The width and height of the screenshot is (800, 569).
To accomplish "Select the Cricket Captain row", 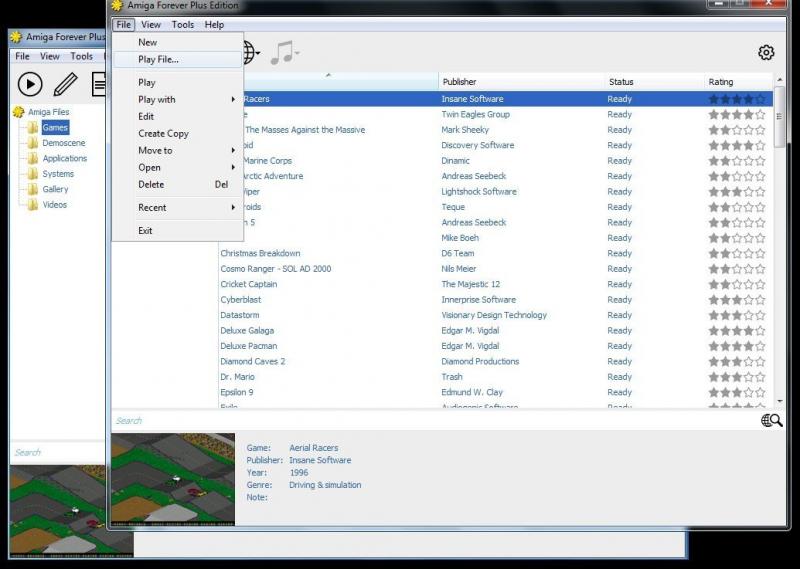I will coord(495,284).
